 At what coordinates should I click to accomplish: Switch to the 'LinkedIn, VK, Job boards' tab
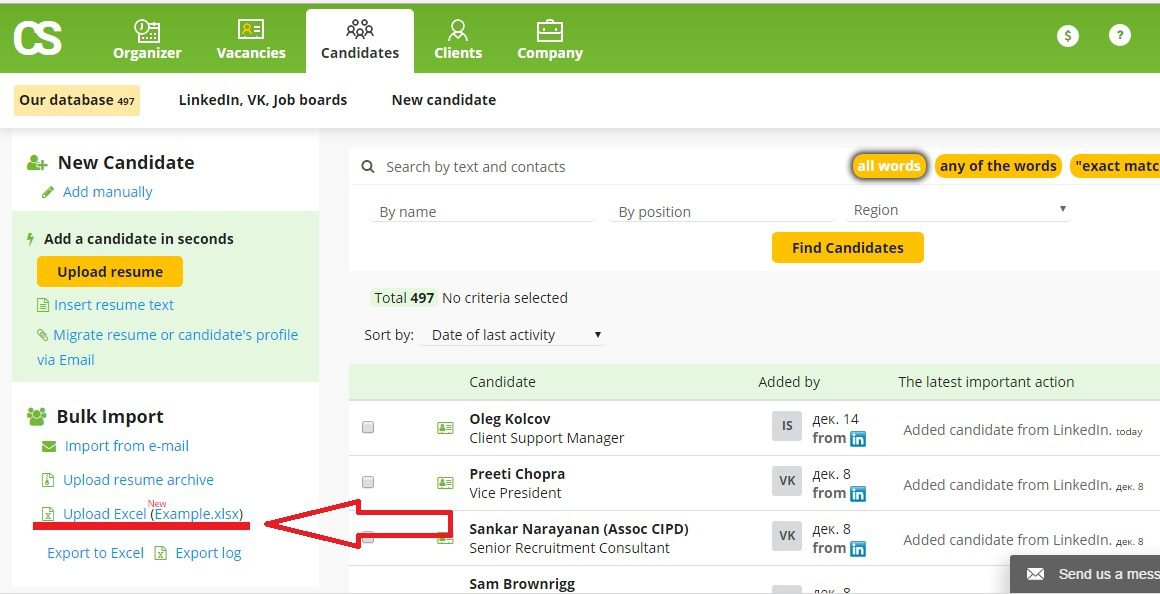click(263, 99)
